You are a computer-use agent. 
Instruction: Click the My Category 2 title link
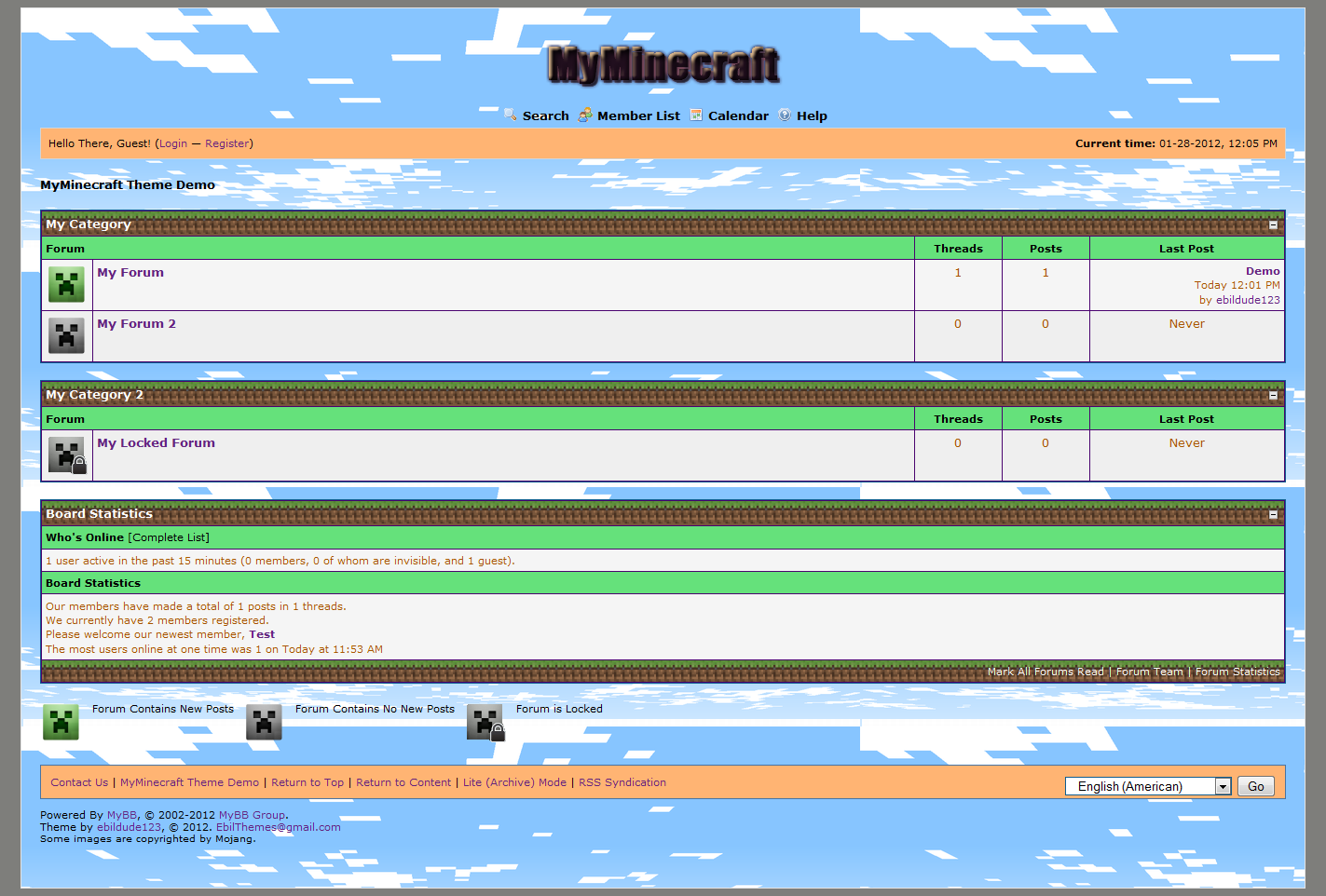click(x=94, y=395)
